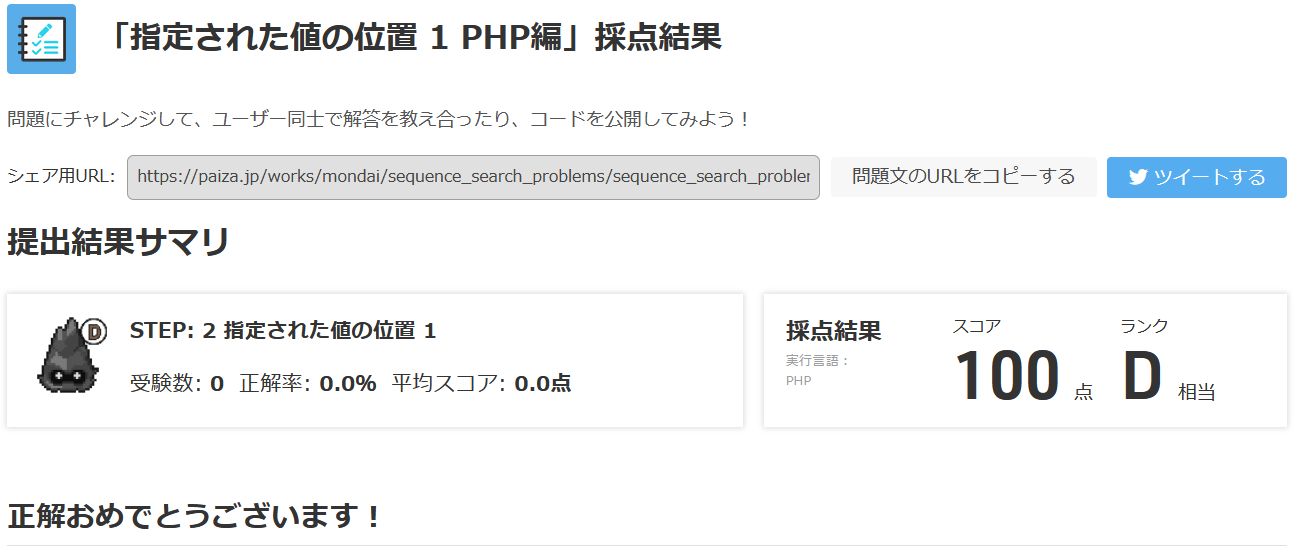The width and height of the screenshot is (1301, 559).
Task: Click the シェア用URL label
Action: 61,177
